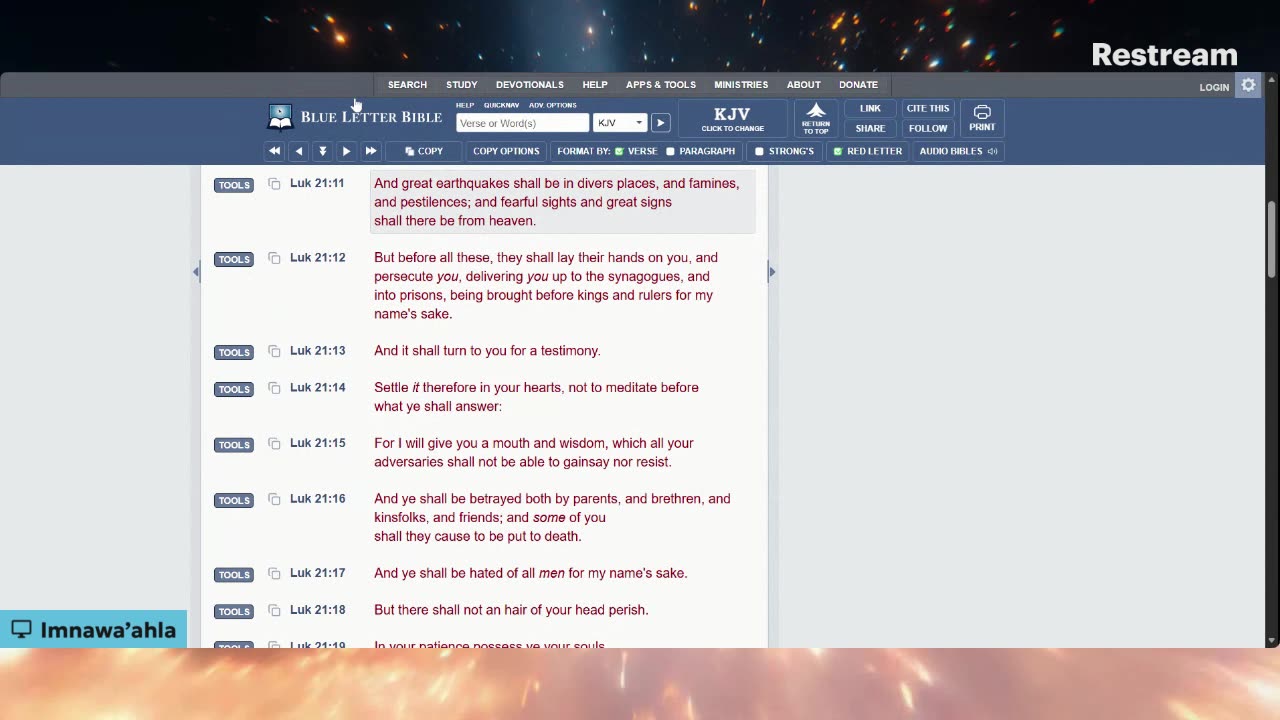Collapse left panel arrow beside verses
The height and width of the screenshot is (720, 1280).
pyautogui.click(x=196, y=271)
